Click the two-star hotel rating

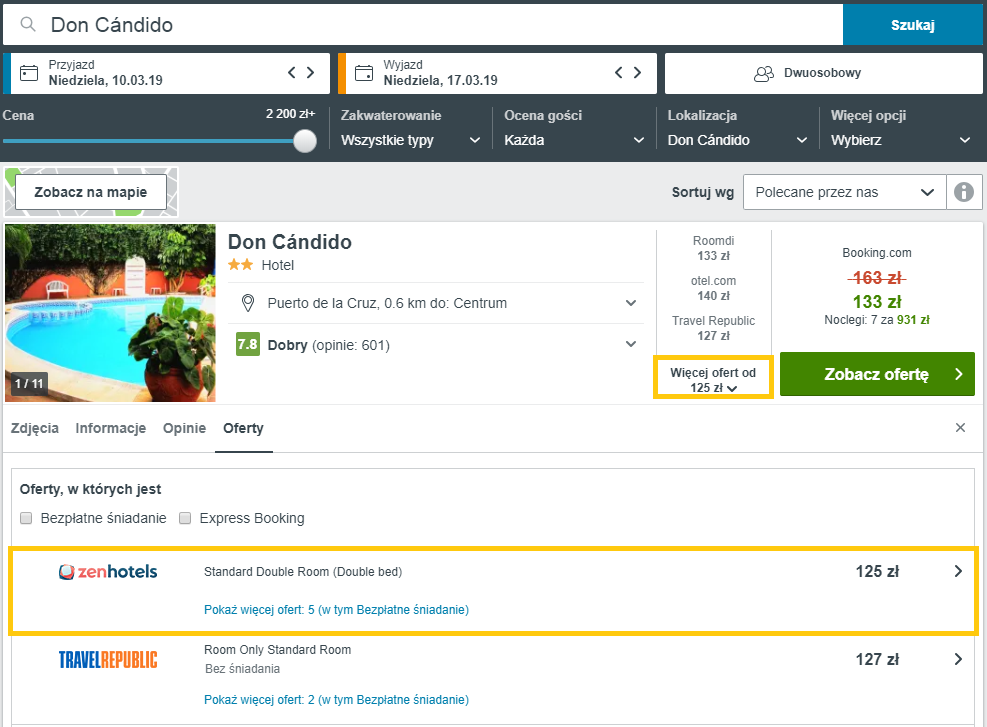pos(240,265)
